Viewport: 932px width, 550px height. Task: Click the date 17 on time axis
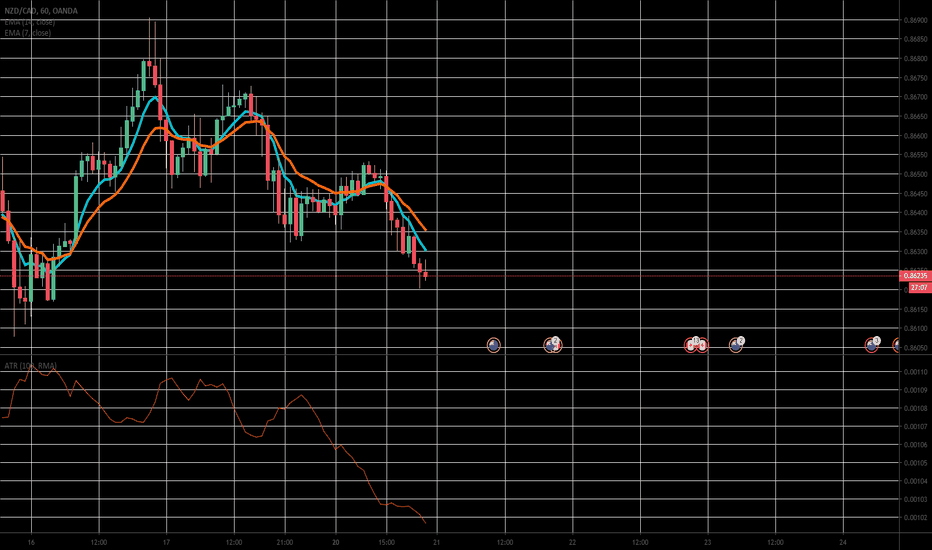(166, 542)
